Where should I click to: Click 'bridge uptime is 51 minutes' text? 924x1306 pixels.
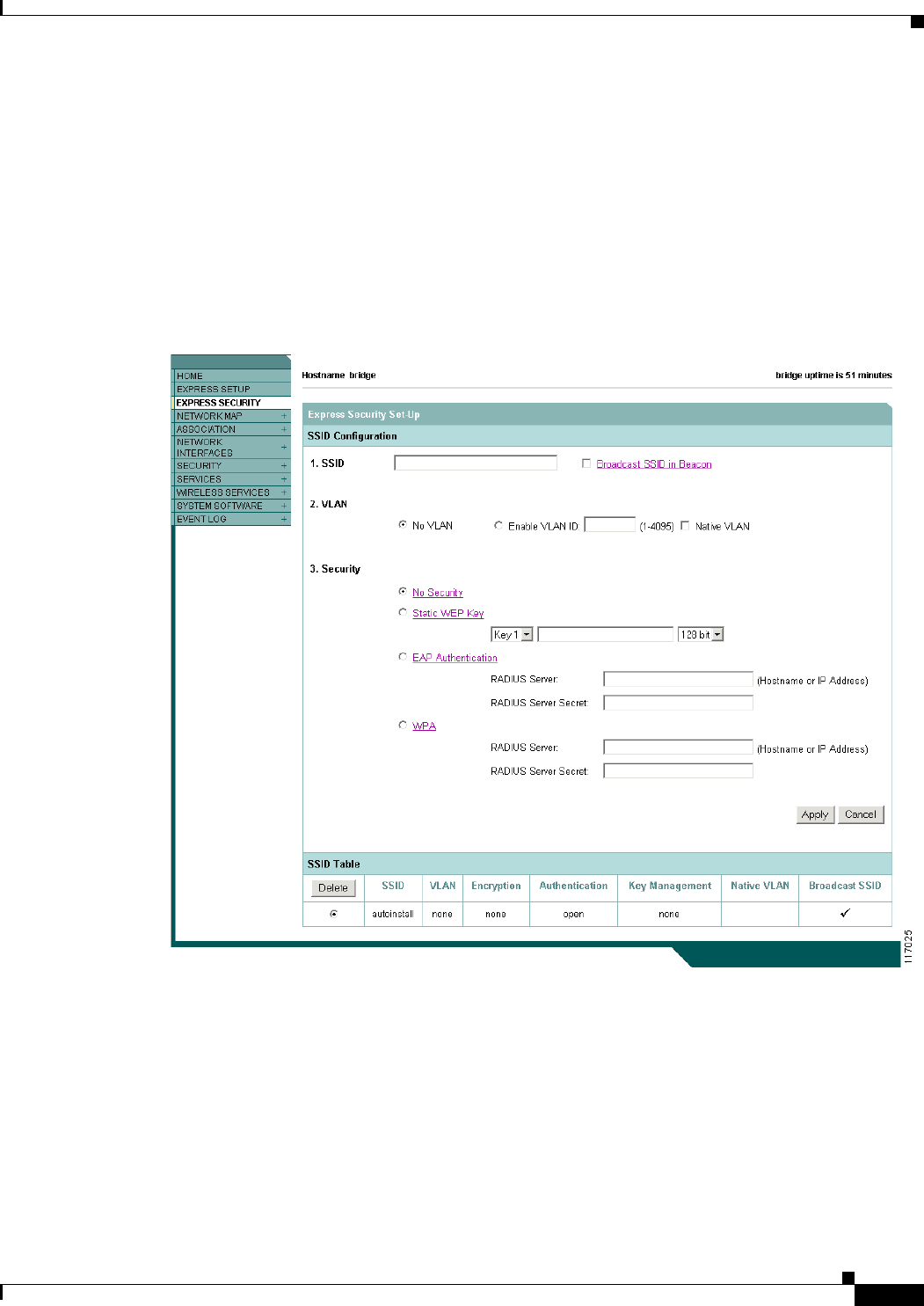(833, 376)
